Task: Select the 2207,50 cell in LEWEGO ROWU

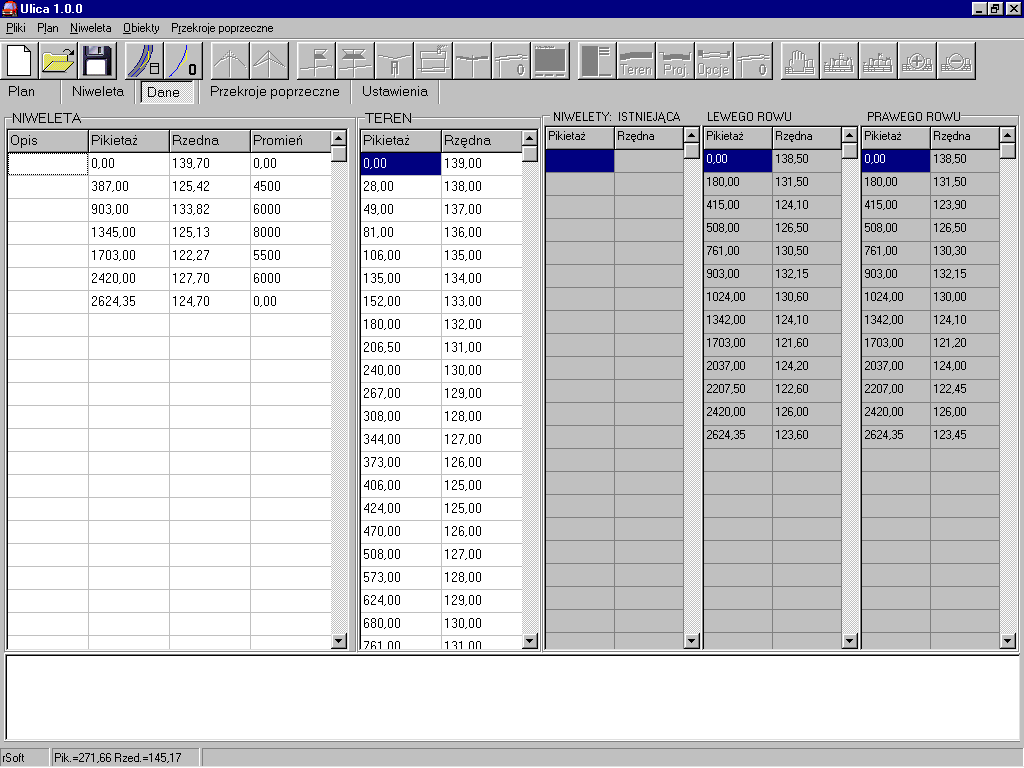Action: [x=737, y=389]
